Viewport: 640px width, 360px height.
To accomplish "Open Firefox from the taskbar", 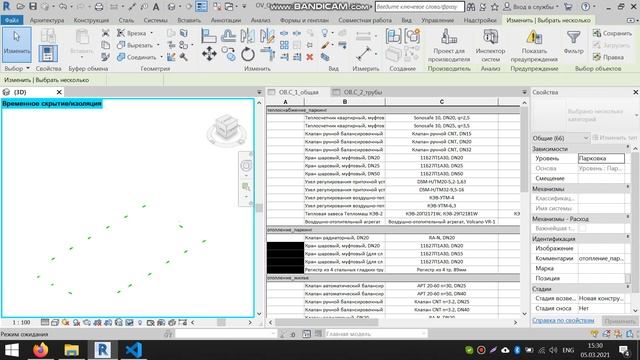I will pos(40,350).
